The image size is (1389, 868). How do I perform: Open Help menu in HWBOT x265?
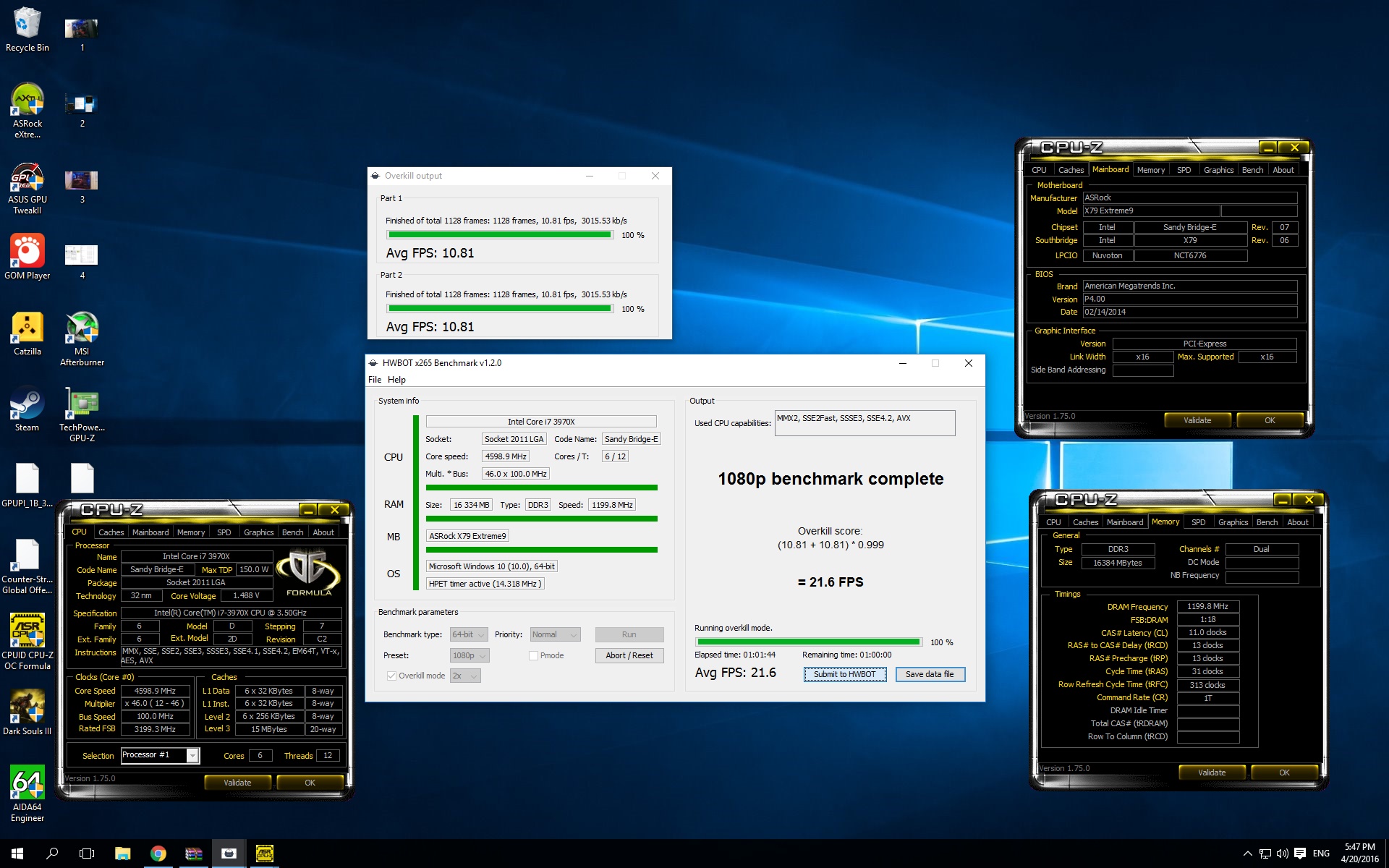(x=396, y=379)
